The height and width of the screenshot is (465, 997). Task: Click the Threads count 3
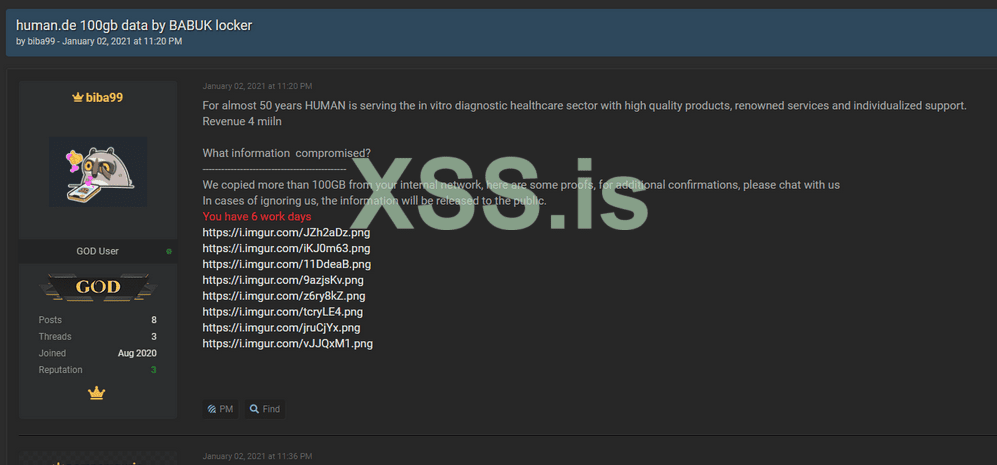pos(154,337)
